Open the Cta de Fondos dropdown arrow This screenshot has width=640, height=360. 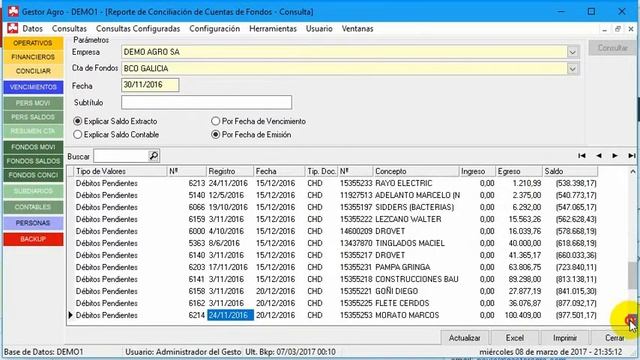(572, 69)
